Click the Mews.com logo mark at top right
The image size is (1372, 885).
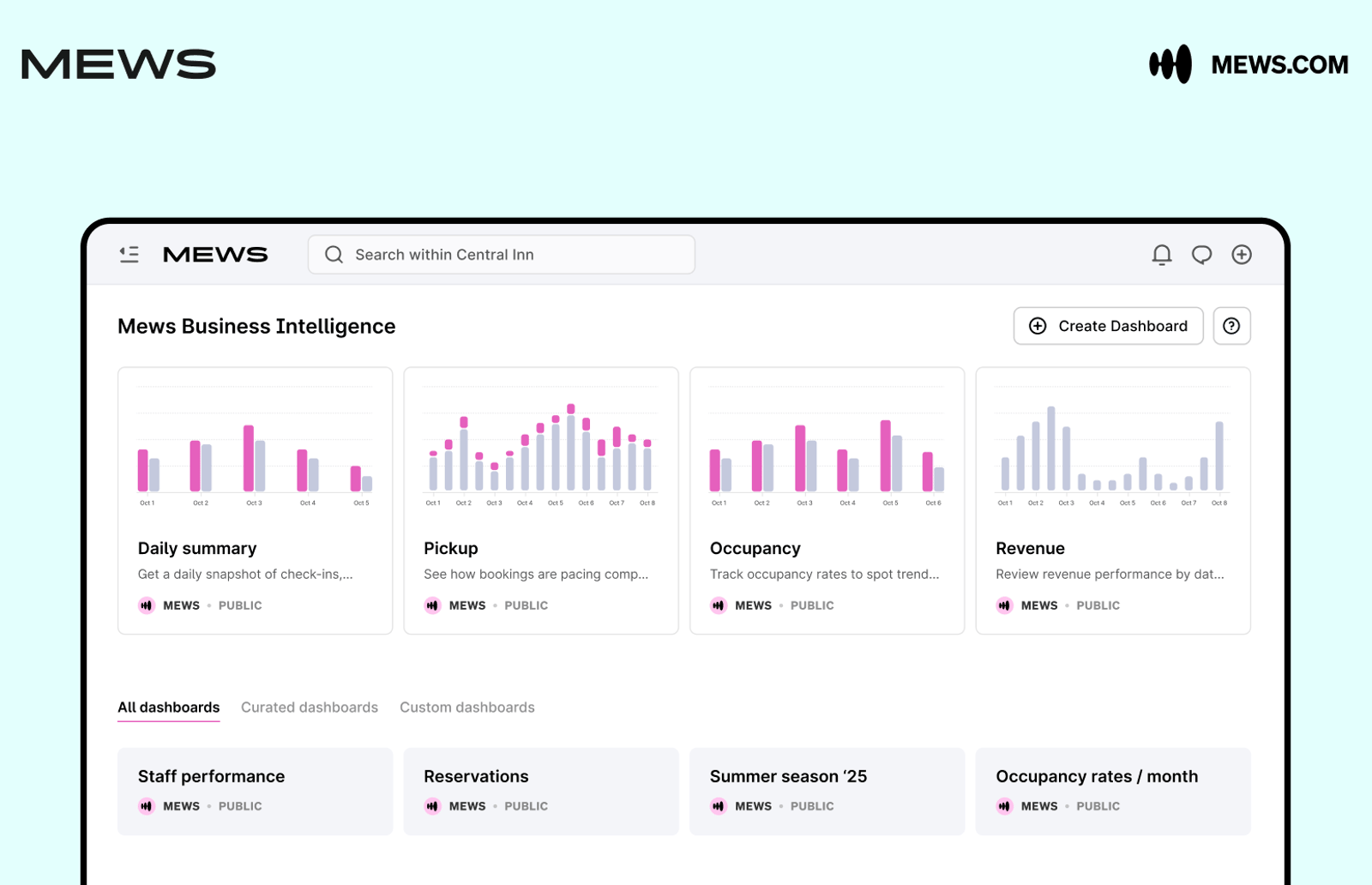[x=1170, y=64]
